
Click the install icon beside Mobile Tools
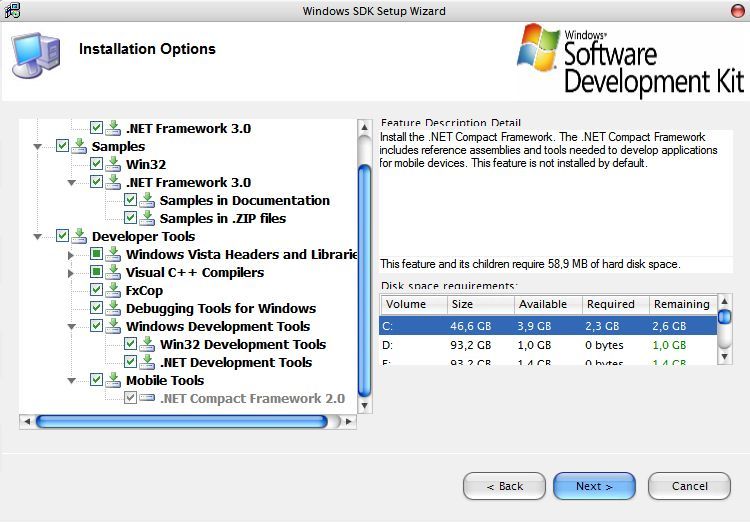tap(113, 381)
